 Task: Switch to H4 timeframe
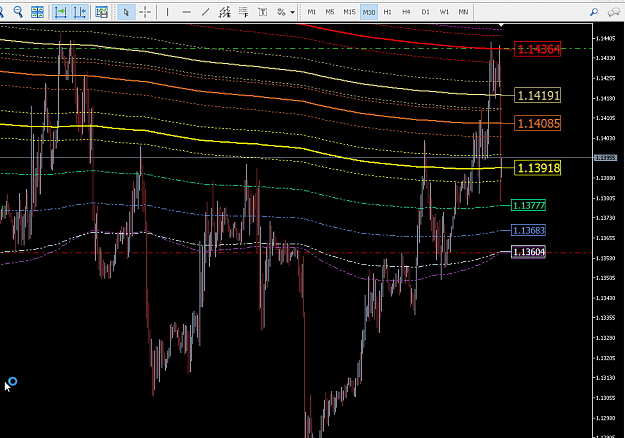coord(406,12)
